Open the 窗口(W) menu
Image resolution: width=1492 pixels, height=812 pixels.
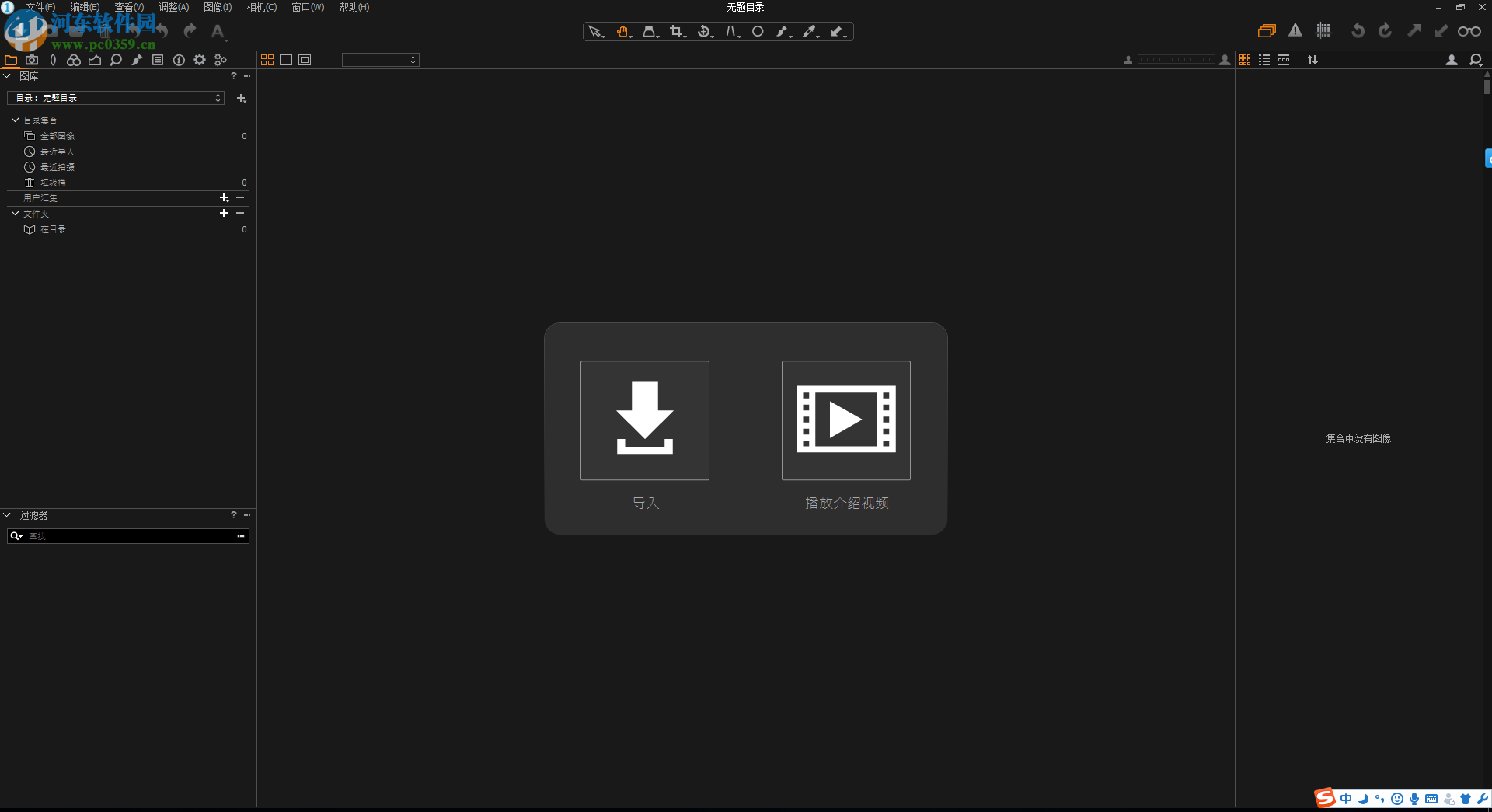pyautogui.click(x=307, y=7)
